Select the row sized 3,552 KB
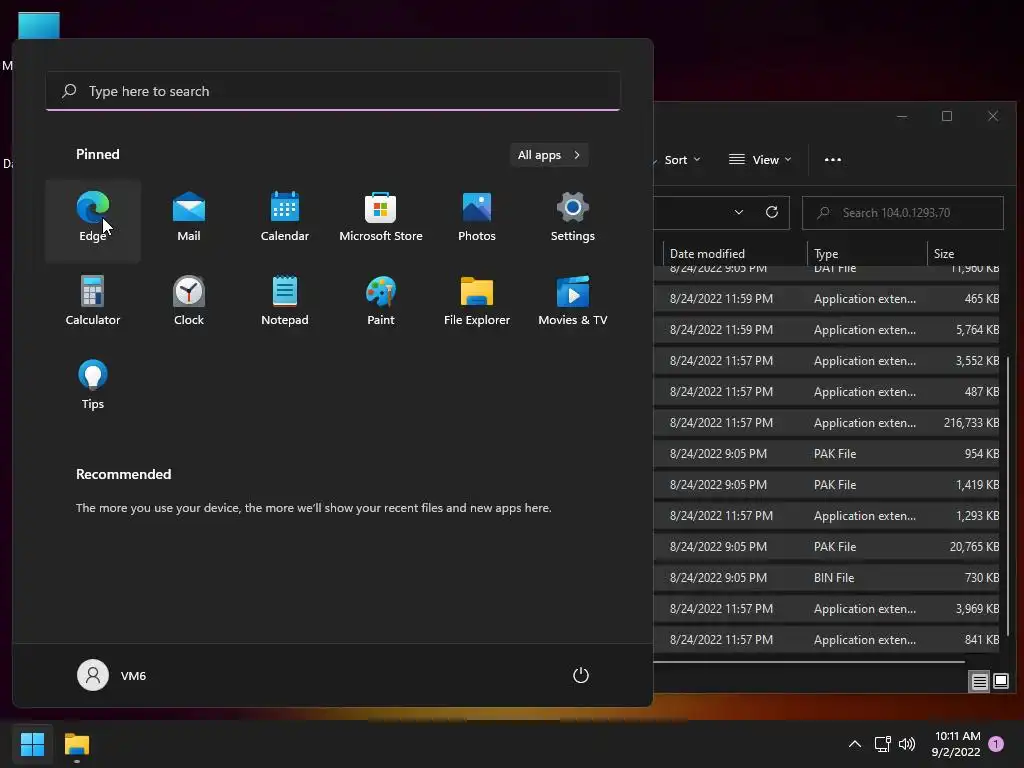1024x768 pixels. [827, 361]
